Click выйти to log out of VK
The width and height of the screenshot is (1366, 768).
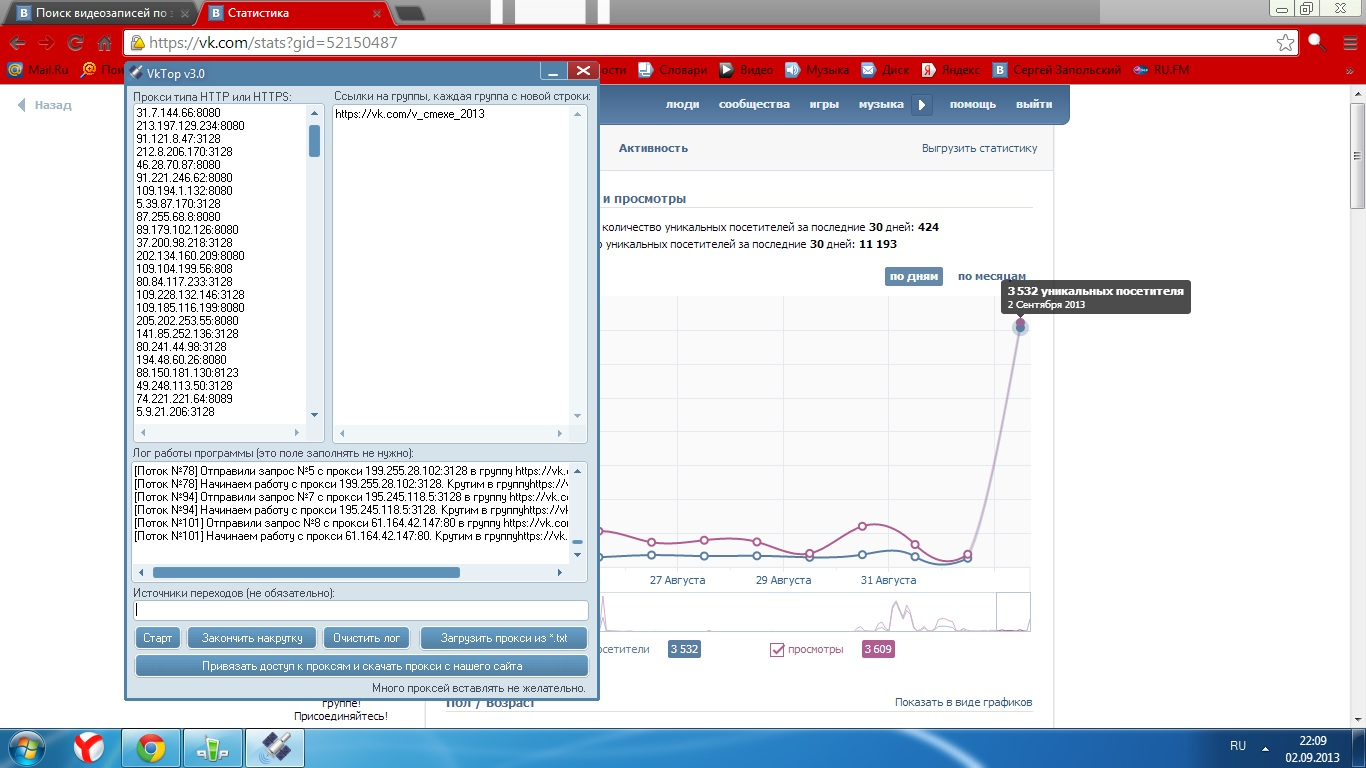click(x=1034, y=104)
